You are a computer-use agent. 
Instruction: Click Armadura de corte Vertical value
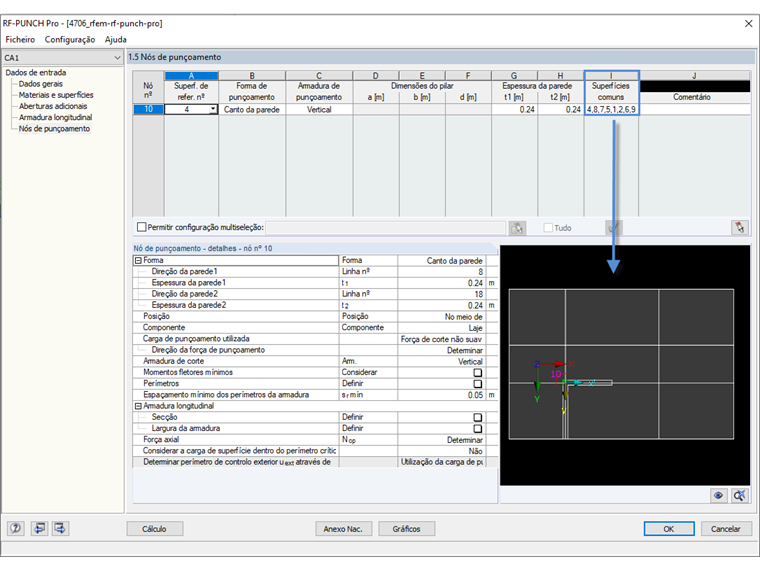pyautogui.click(x=441, y=362)
